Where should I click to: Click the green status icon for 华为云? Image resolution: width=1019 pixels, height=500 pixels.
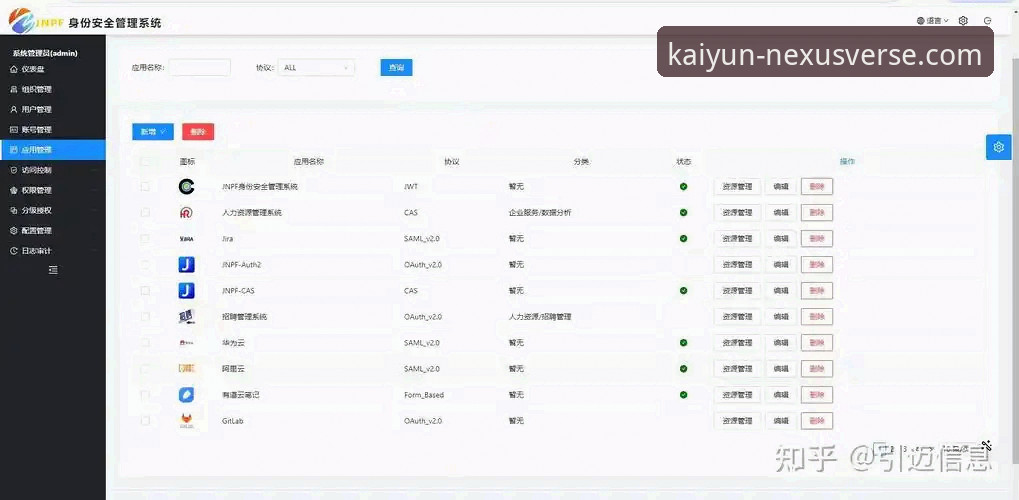pyautogui.click(x=684, y=343)
